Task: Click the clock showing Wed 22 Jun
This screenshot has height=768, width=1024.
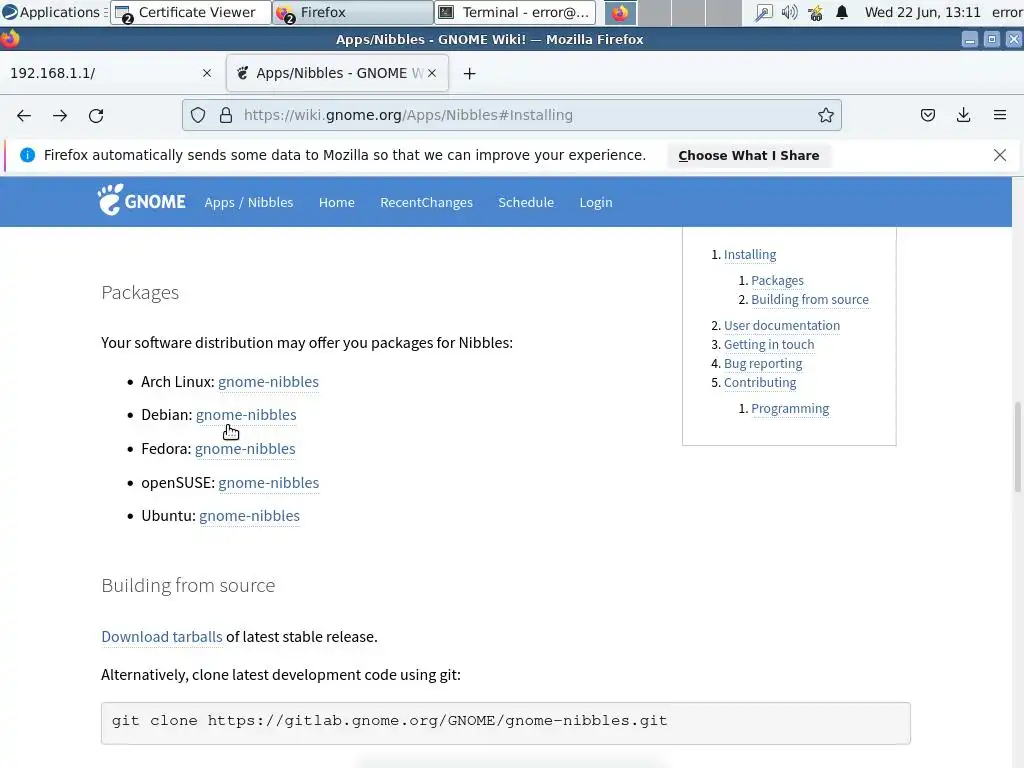Action: click(x=922, y=12)
